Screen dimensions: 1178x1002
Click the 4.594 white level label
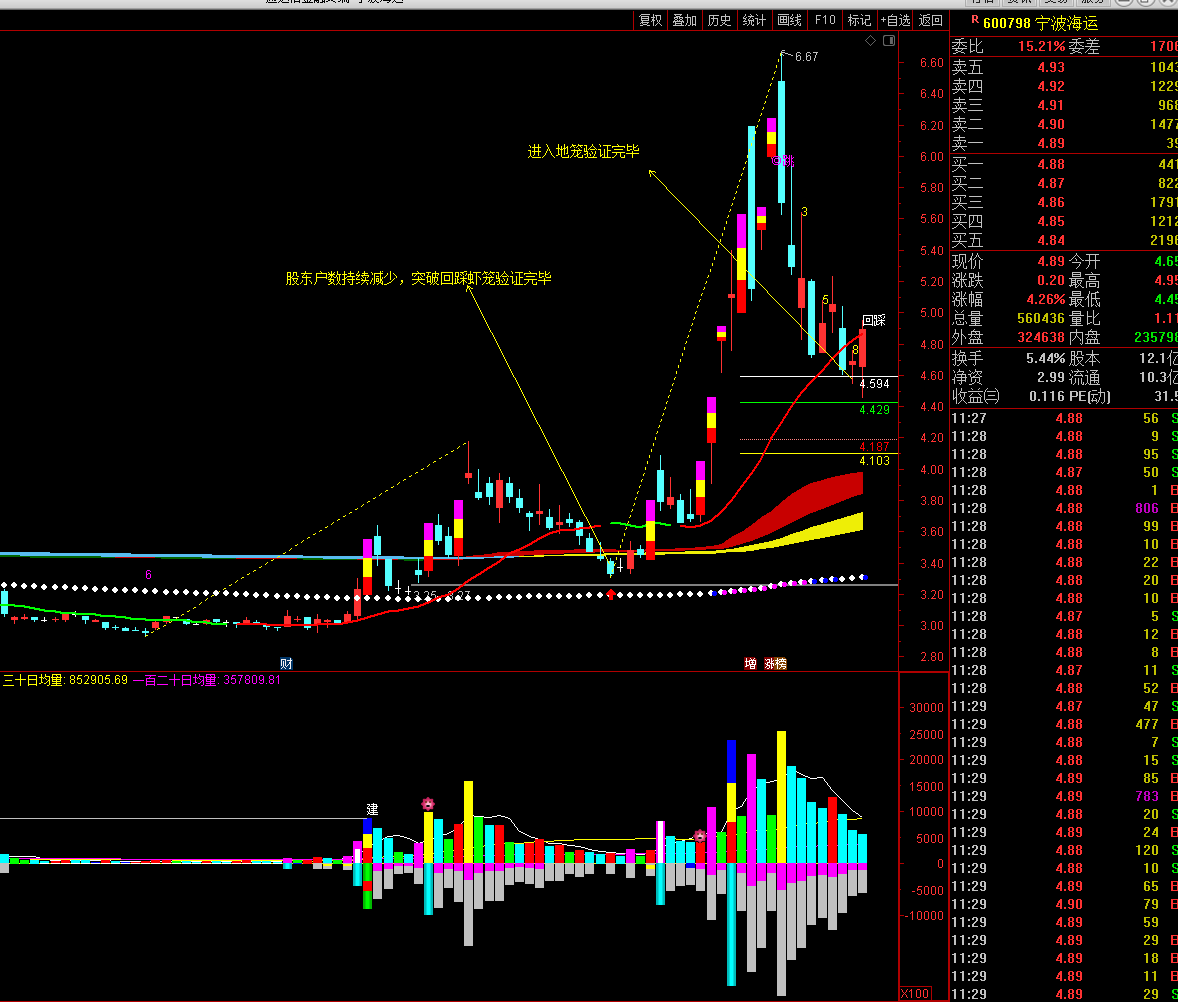(874, 384)
